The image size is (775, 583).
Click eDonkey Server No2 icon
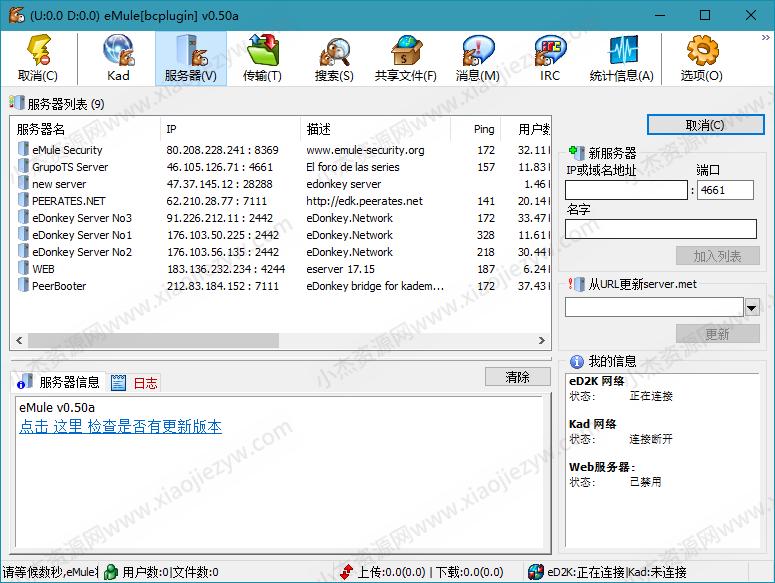(x=23, y=251)
